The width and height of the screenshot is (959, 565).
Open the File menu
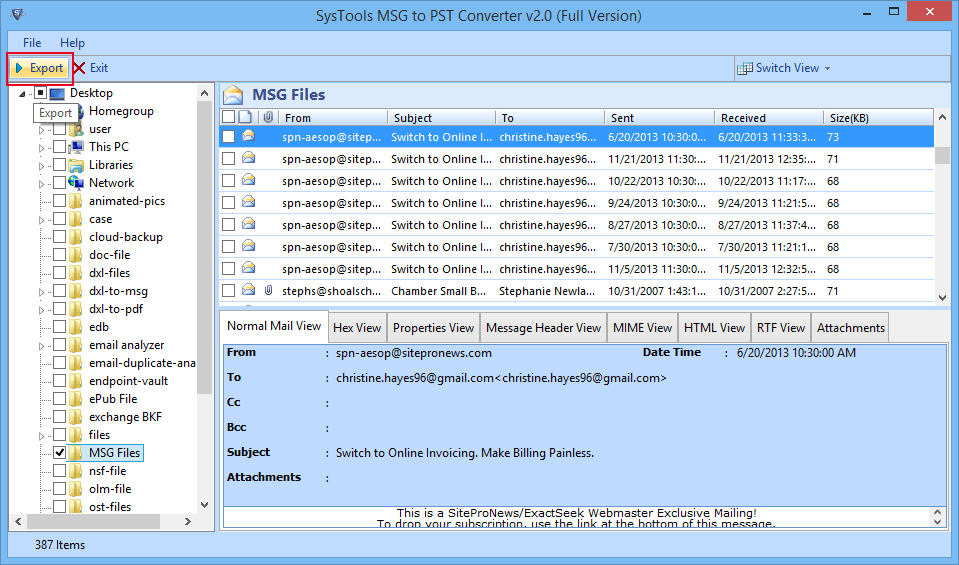(32, 43)
